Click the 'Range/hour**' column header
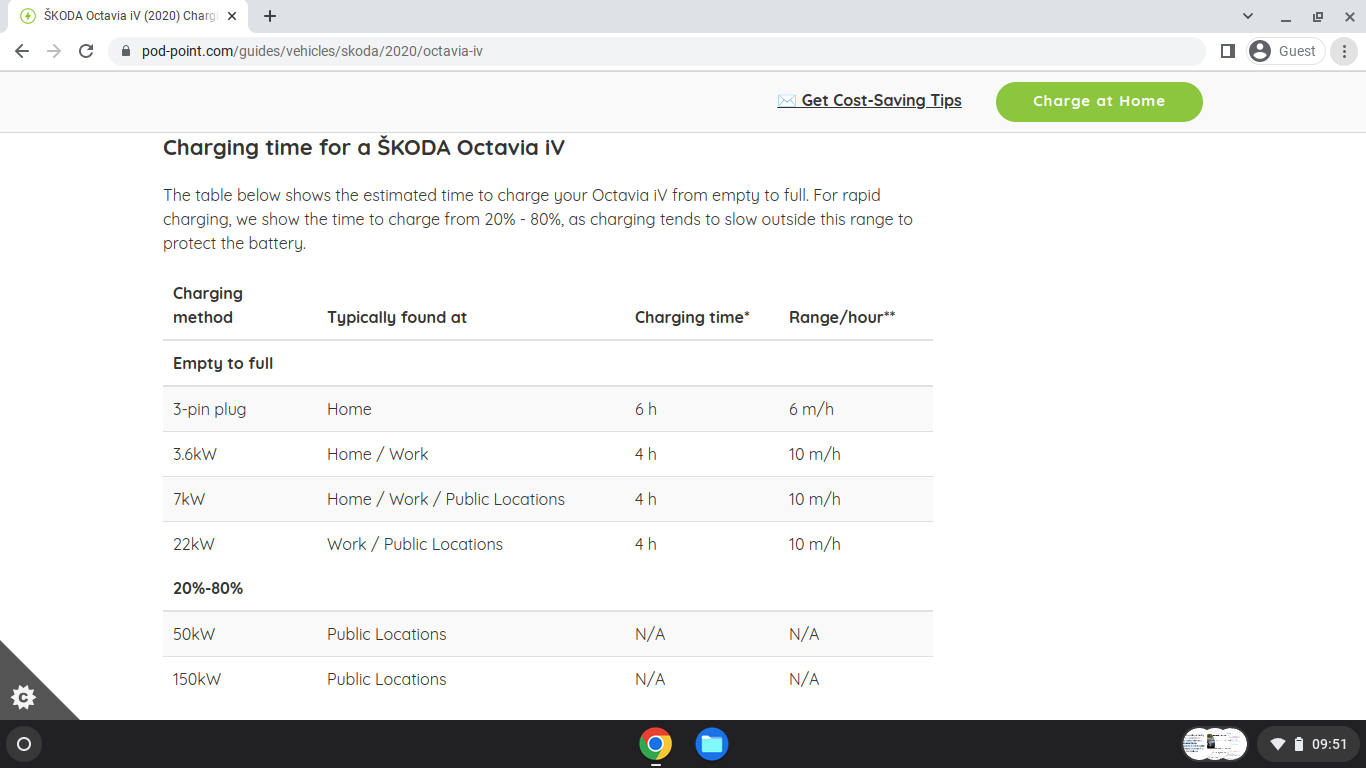This screenshot has height=768, width=1366. click(842, 317)
